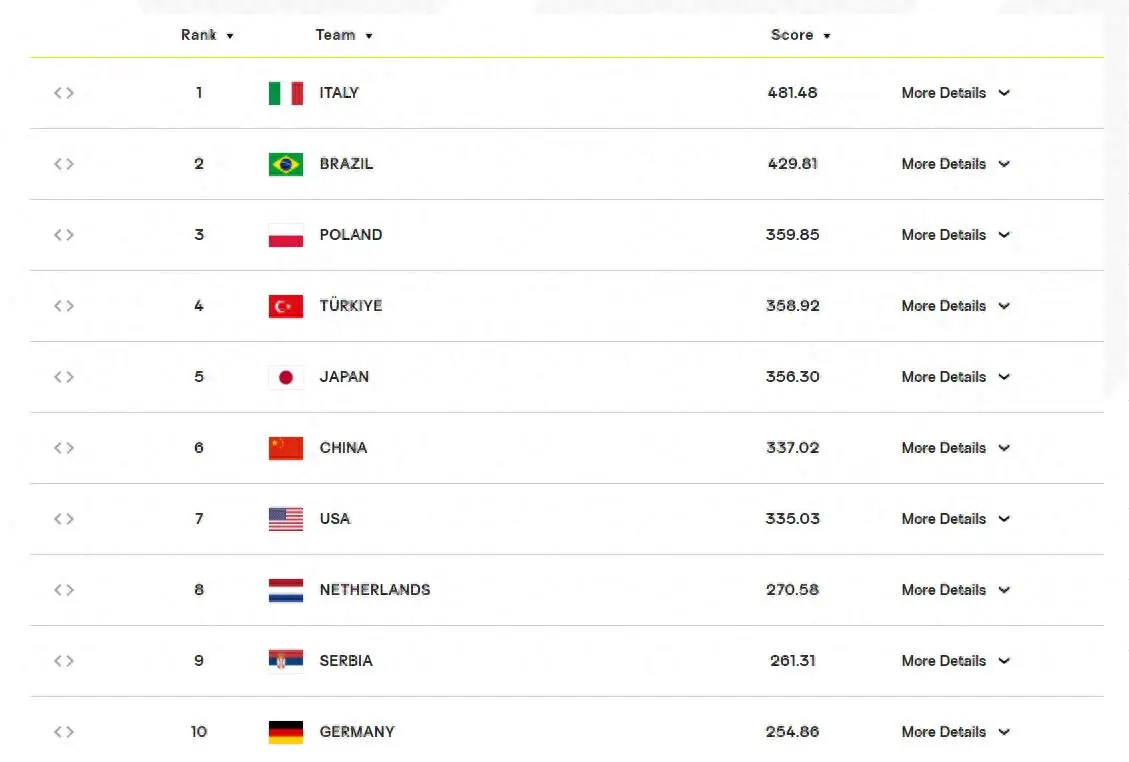The image size is (1129, 762).
Task: Sort table by Rank column
Action: 207,35
